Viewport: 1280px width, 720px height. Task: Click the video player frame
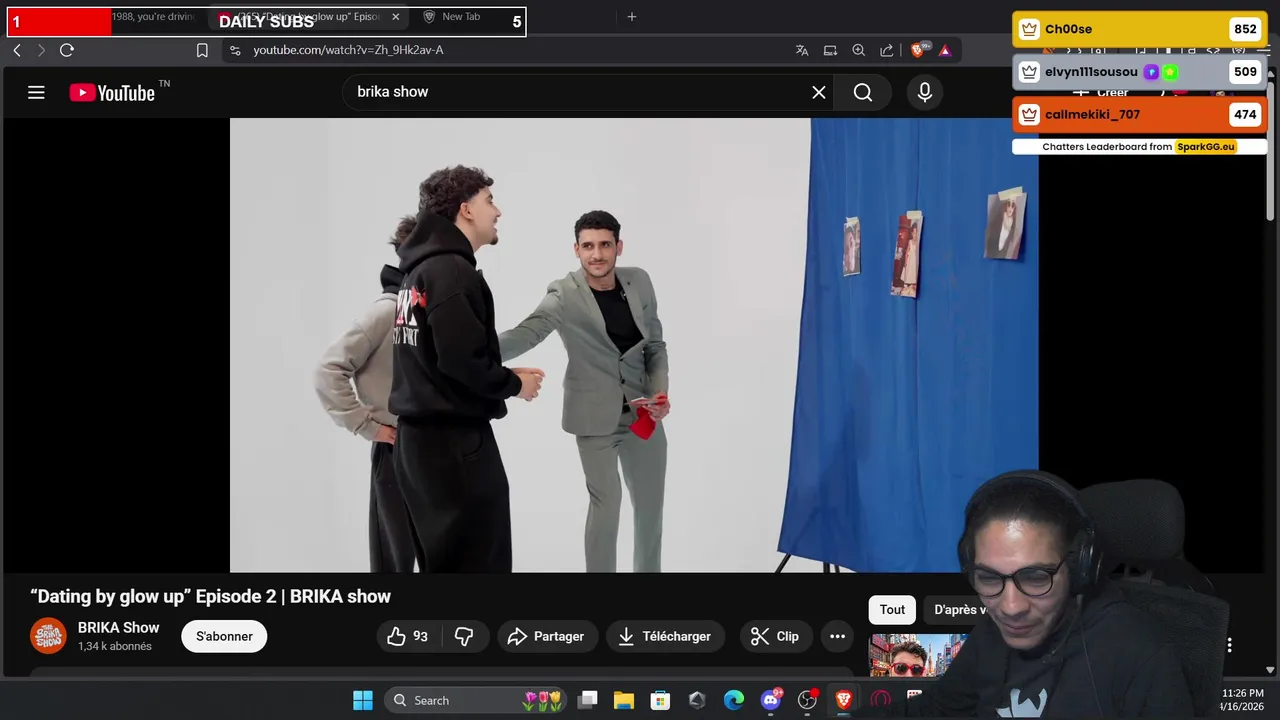tap(634, 345)
